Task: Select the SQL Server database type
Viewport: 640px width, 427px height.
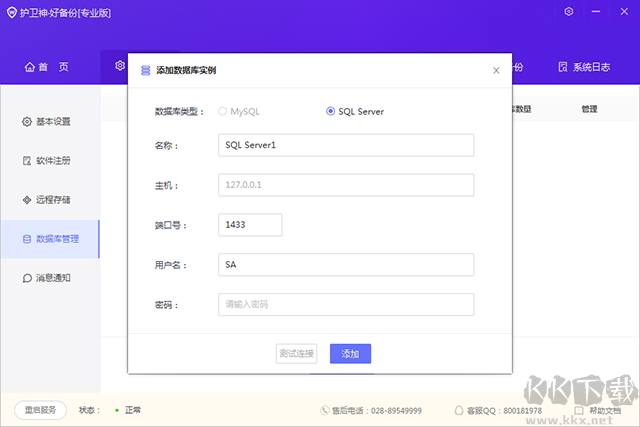Action: [355, 111]
